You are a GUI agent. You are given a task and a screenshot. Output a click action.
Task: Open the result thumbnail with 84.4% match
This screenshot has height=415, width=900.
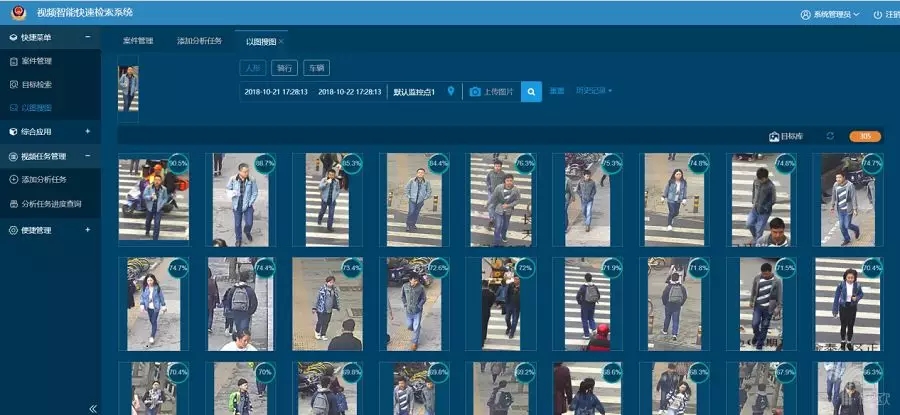click(x=414, y=200)
